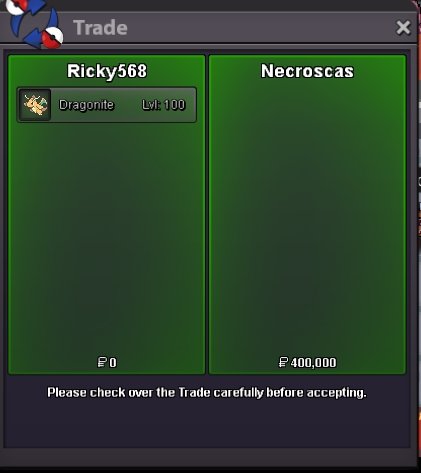Viewport: 421px width, 473px height.
Task: Click the Trade window title text
Action: tap(100, 28)
